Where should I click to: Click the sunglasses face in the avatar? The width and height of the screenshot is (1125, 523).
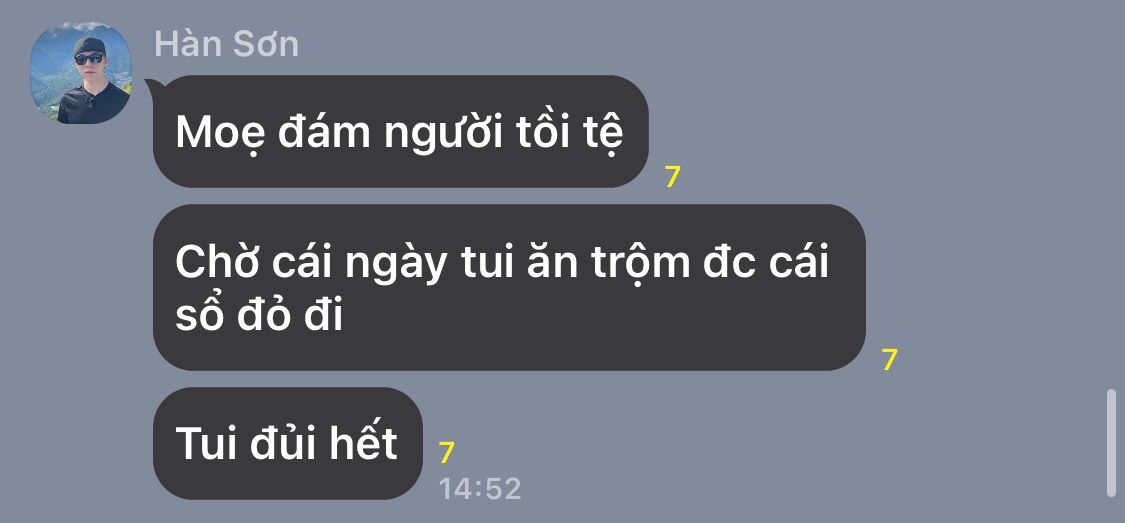click(89, 56)
